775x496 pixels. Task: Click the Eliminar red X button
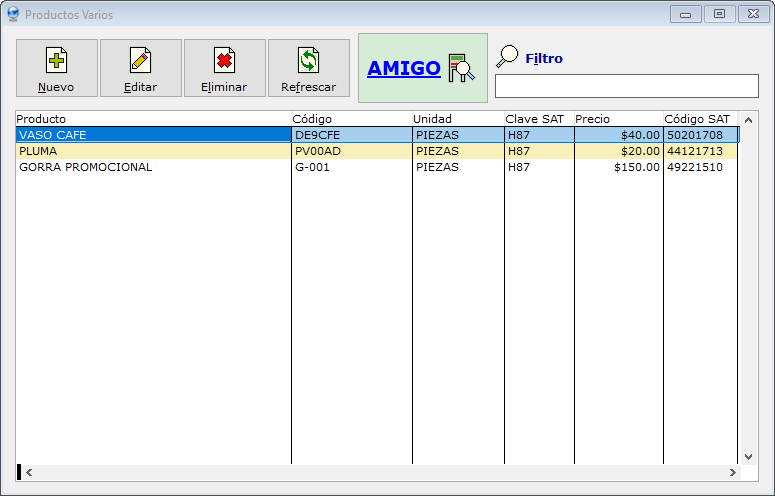(225, 68)
